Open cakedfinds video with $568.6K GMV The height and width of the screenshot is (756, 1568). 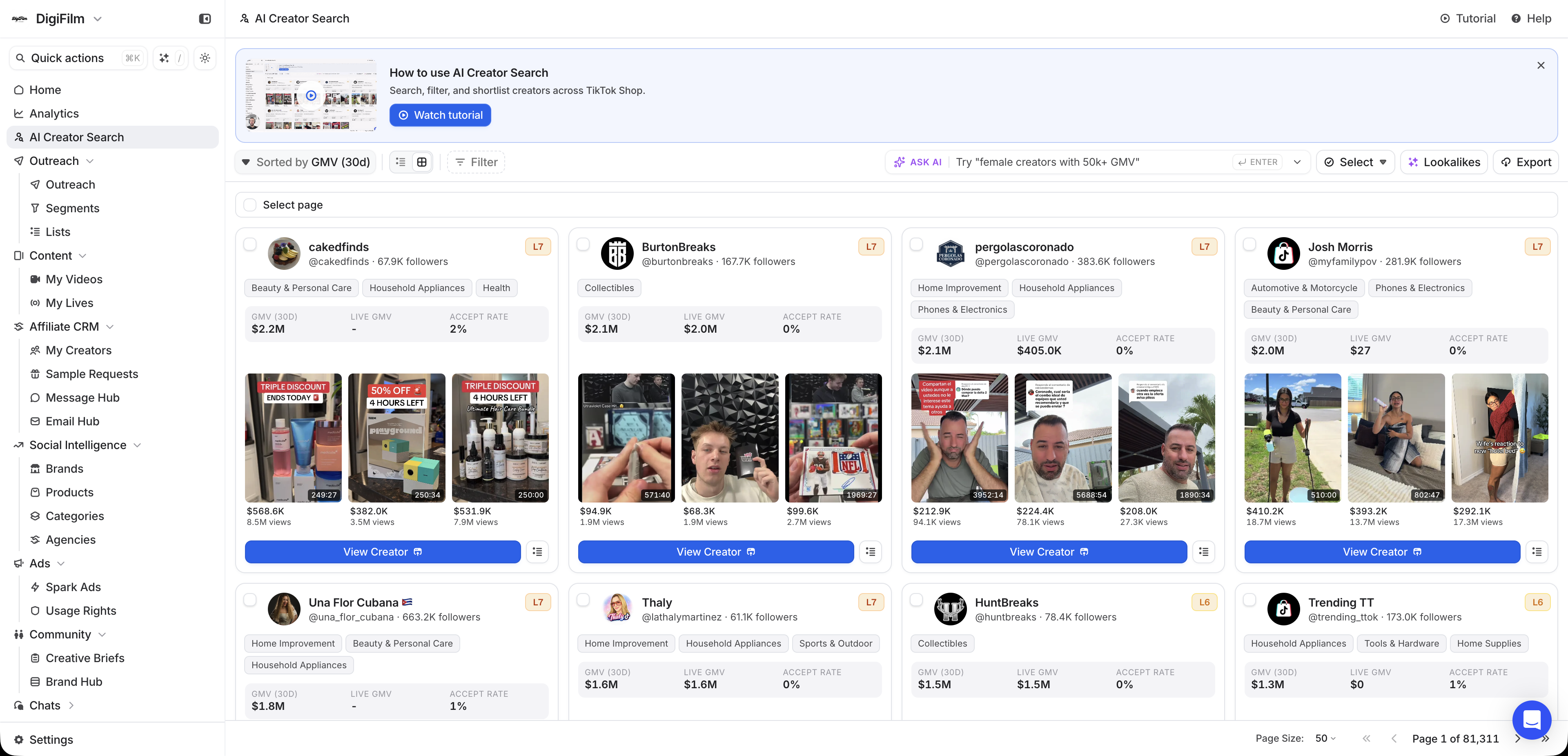click(294, 438)
